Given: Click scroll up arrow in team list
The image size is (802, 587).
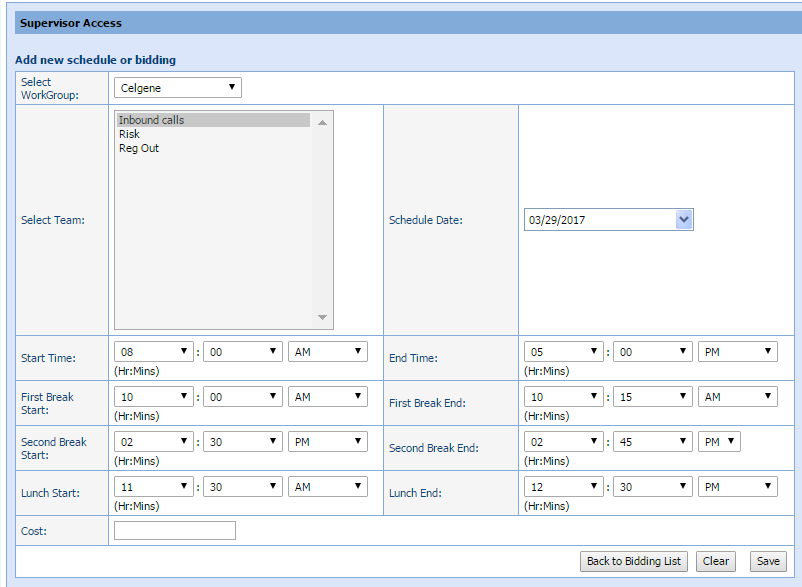Looking at the screenshot, I should pos(322,122).
